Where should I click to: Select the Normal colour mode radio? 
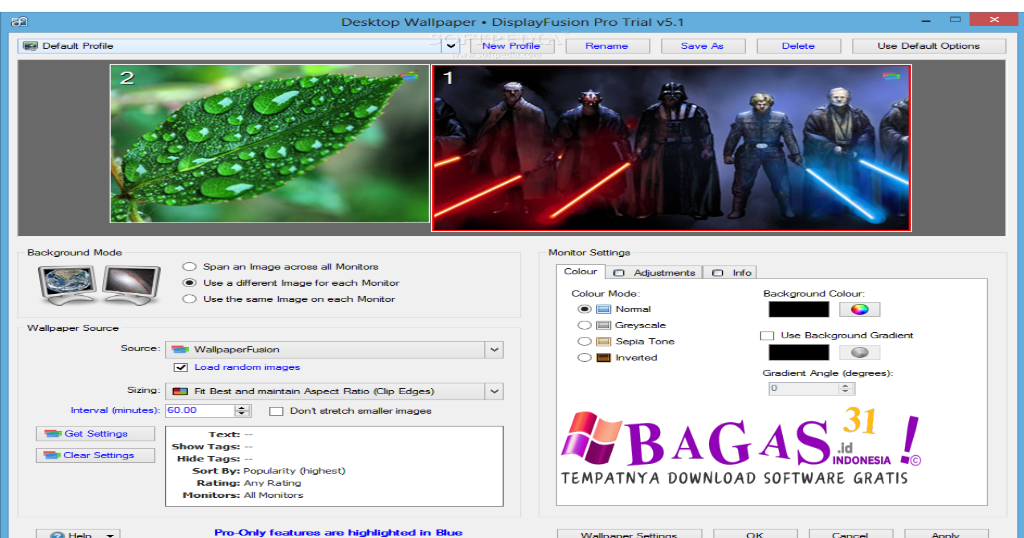click(584, 309)
